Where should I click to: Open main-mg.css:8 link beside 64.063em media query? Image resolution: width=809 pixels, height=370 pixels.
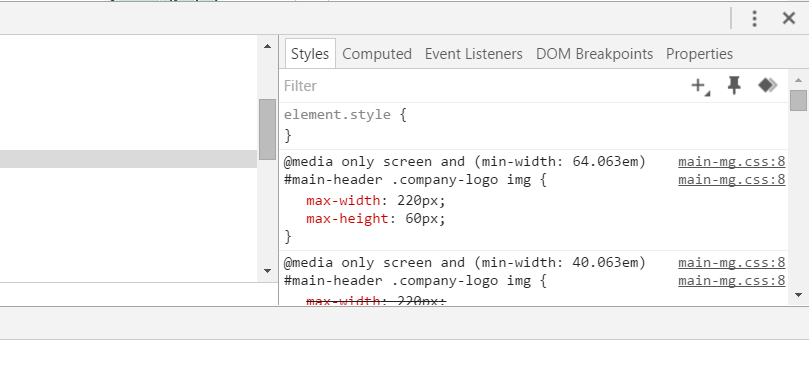(x=732, y=162)
